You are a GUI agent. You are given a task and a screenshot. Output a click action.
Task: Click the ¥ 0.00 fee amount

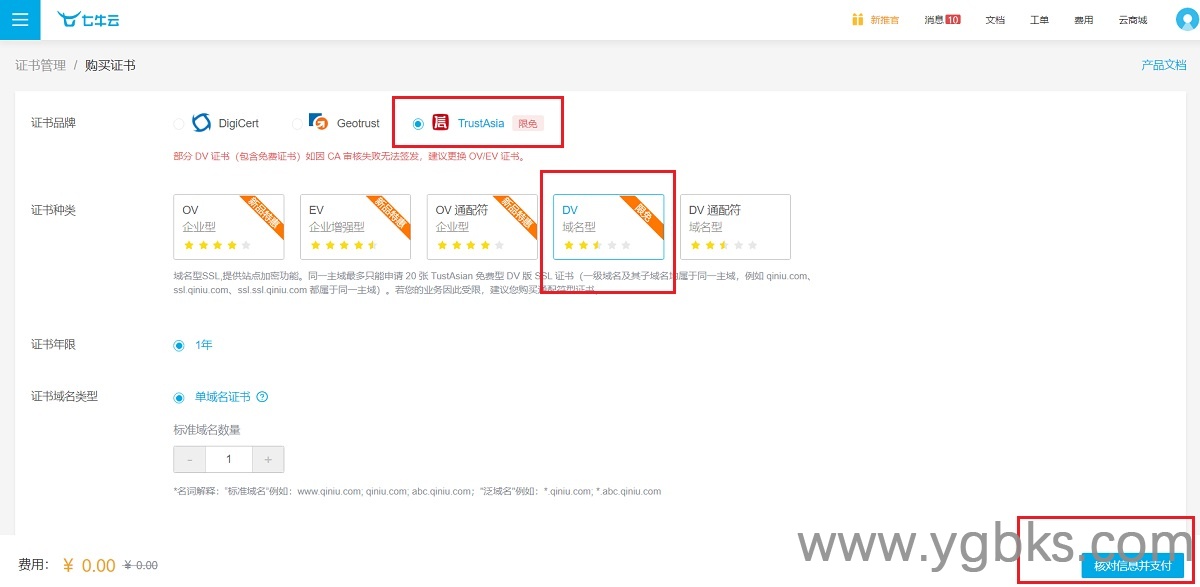[x=89, y=565]
